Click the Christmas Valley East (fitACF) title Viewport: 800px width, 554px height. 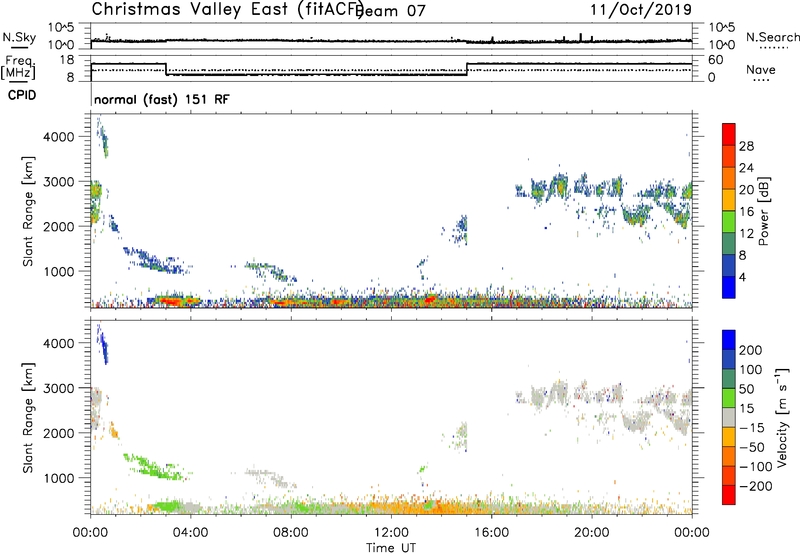coord(228,10)
